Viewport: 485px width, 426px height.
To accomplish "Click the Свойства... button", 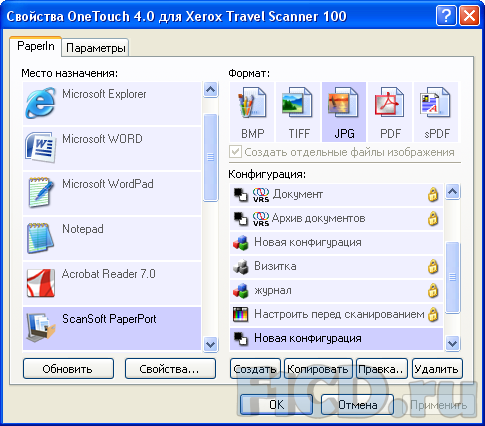I will 170,369.
